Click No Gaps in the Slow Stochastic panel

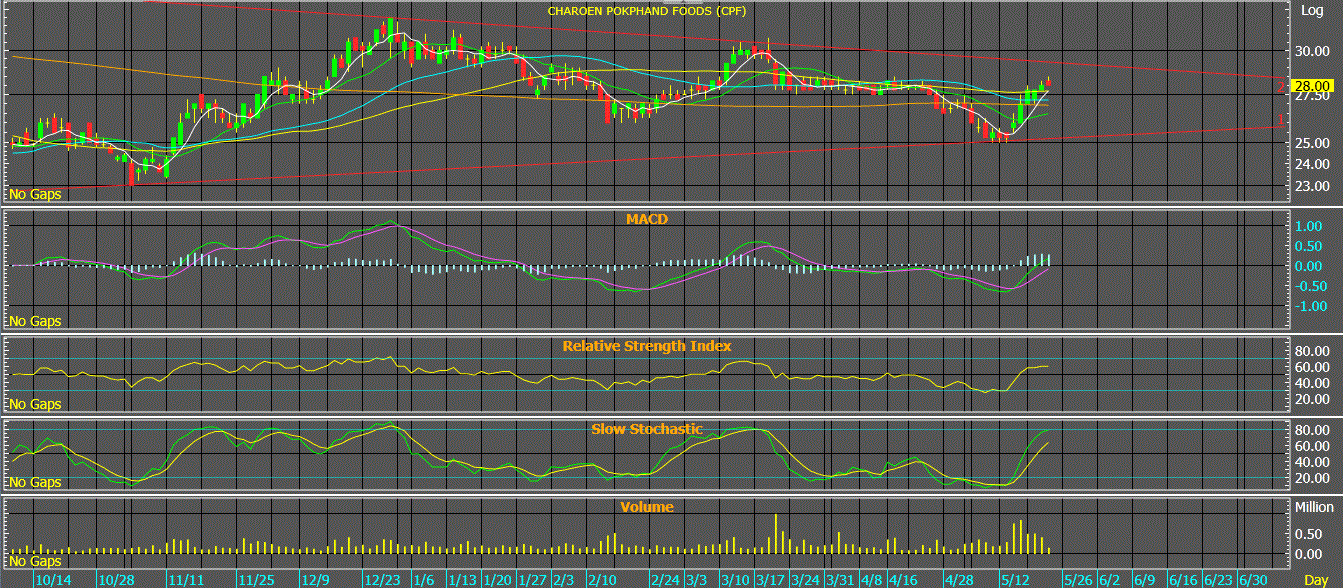click(35, 482)
